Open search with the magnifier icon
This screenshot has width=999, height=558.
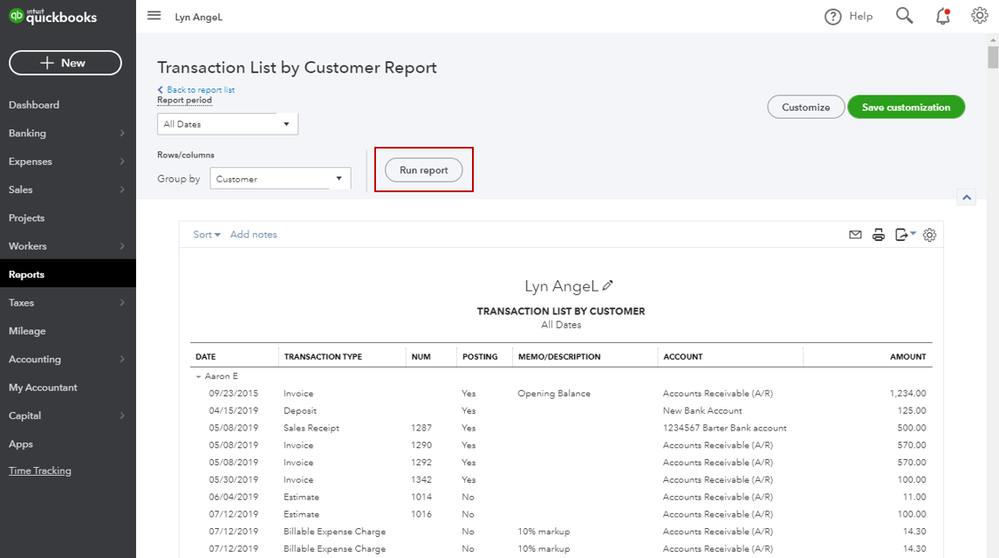point(904,16)
